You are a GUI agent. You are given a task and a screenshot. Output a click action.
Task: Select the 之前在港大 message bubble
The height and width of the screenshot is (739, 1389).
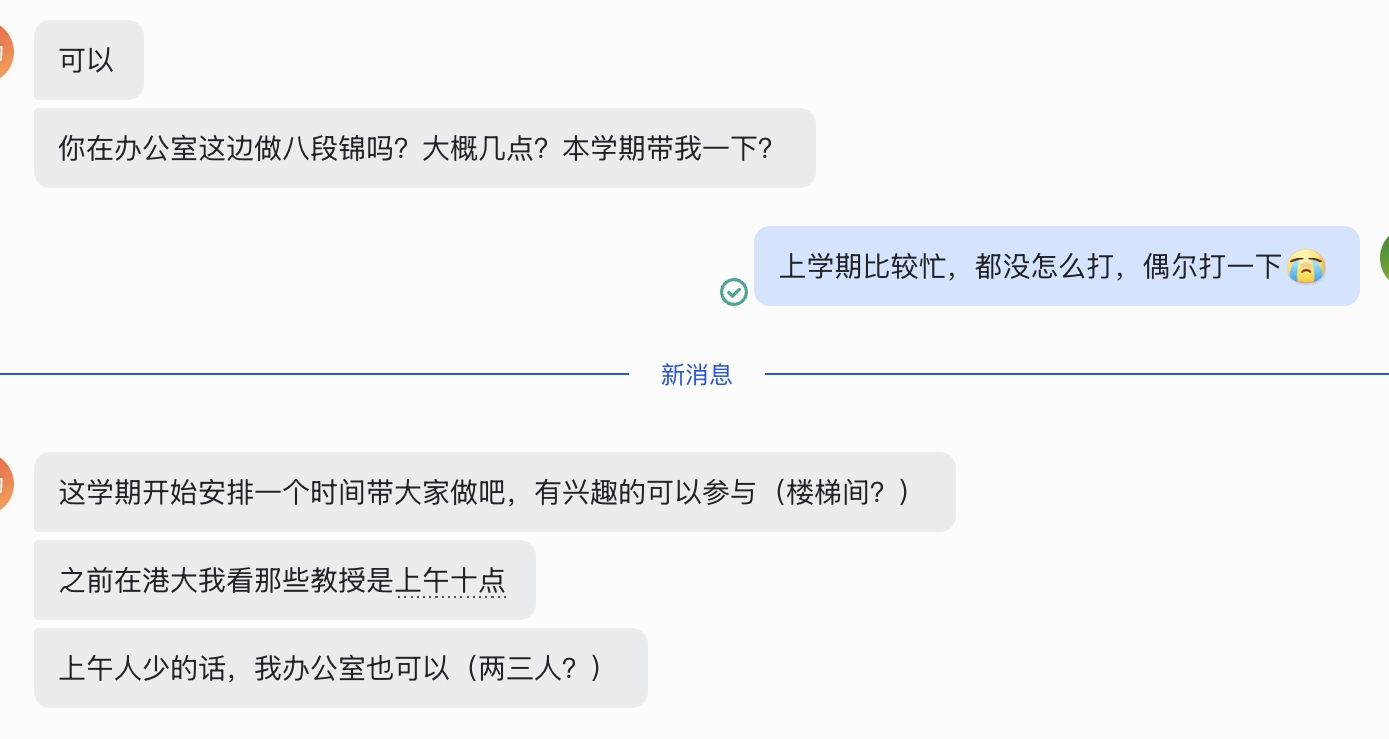click(x=285, y=580)
